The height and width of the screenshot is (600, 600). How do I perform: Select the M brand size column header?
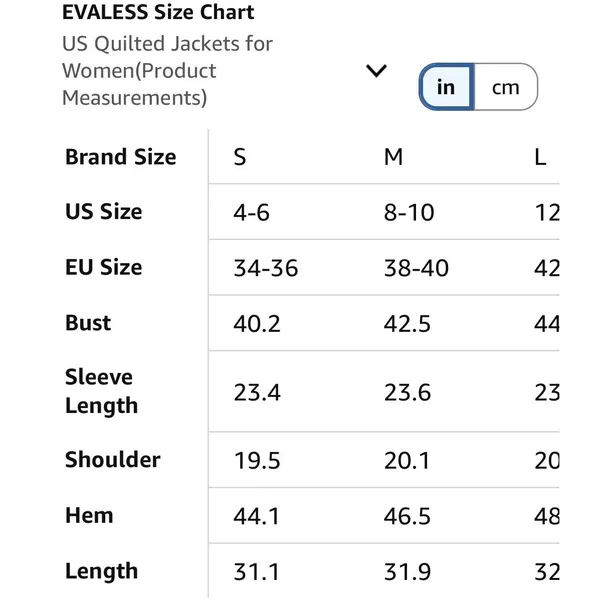pyautogui.click(x=393, y=157)
